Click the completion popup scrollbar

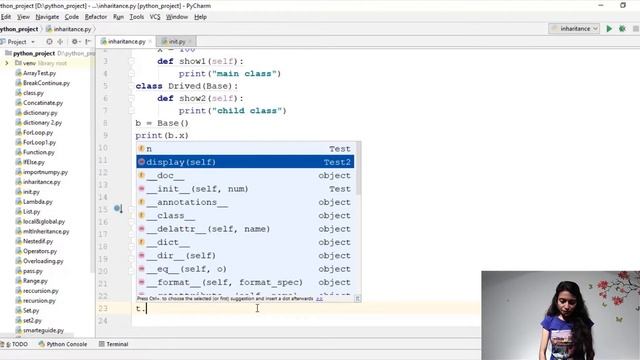click(x=358, y=168)
